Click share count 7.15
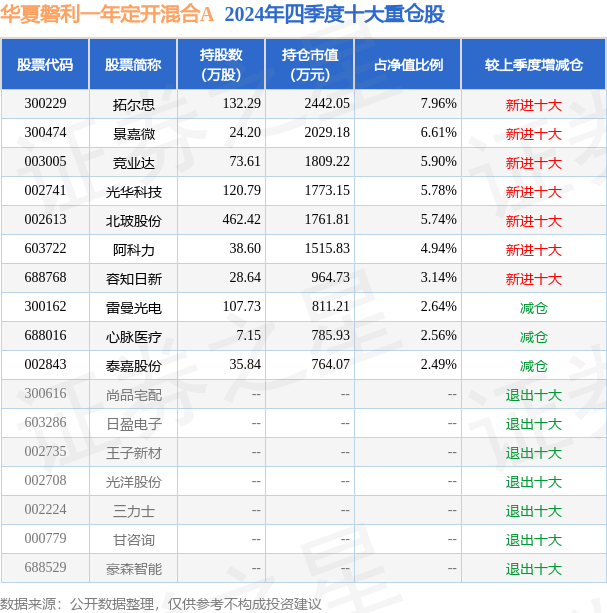The width and height of the screenshot is (607, 613). click(x=249, y=335)
